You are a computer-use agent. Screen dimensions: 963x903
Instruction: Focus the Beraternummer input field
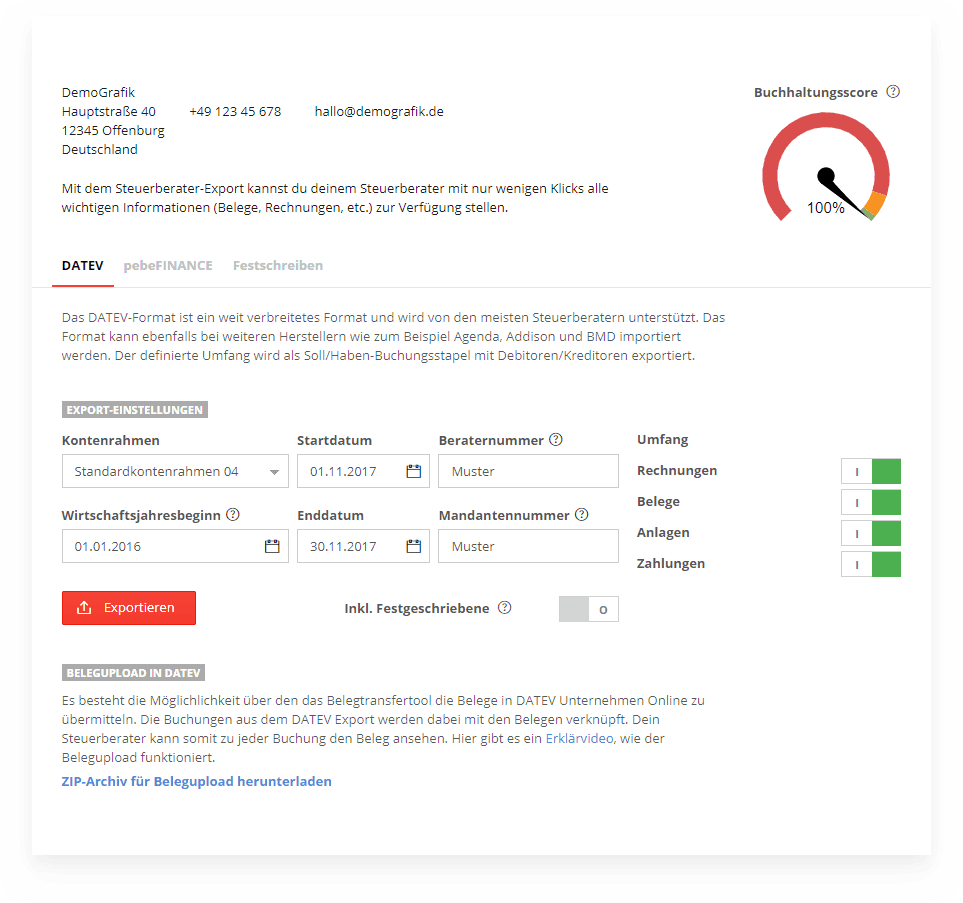pos(528,471)
